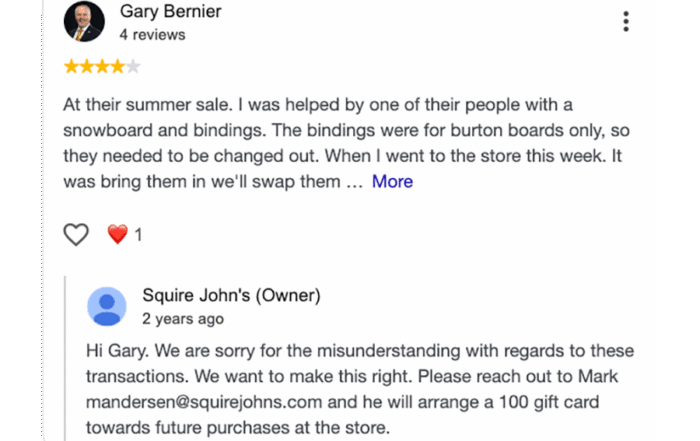Like the review with the outlined heart
The width and height of the screenshot is (700, 441).
coord(76,234)
